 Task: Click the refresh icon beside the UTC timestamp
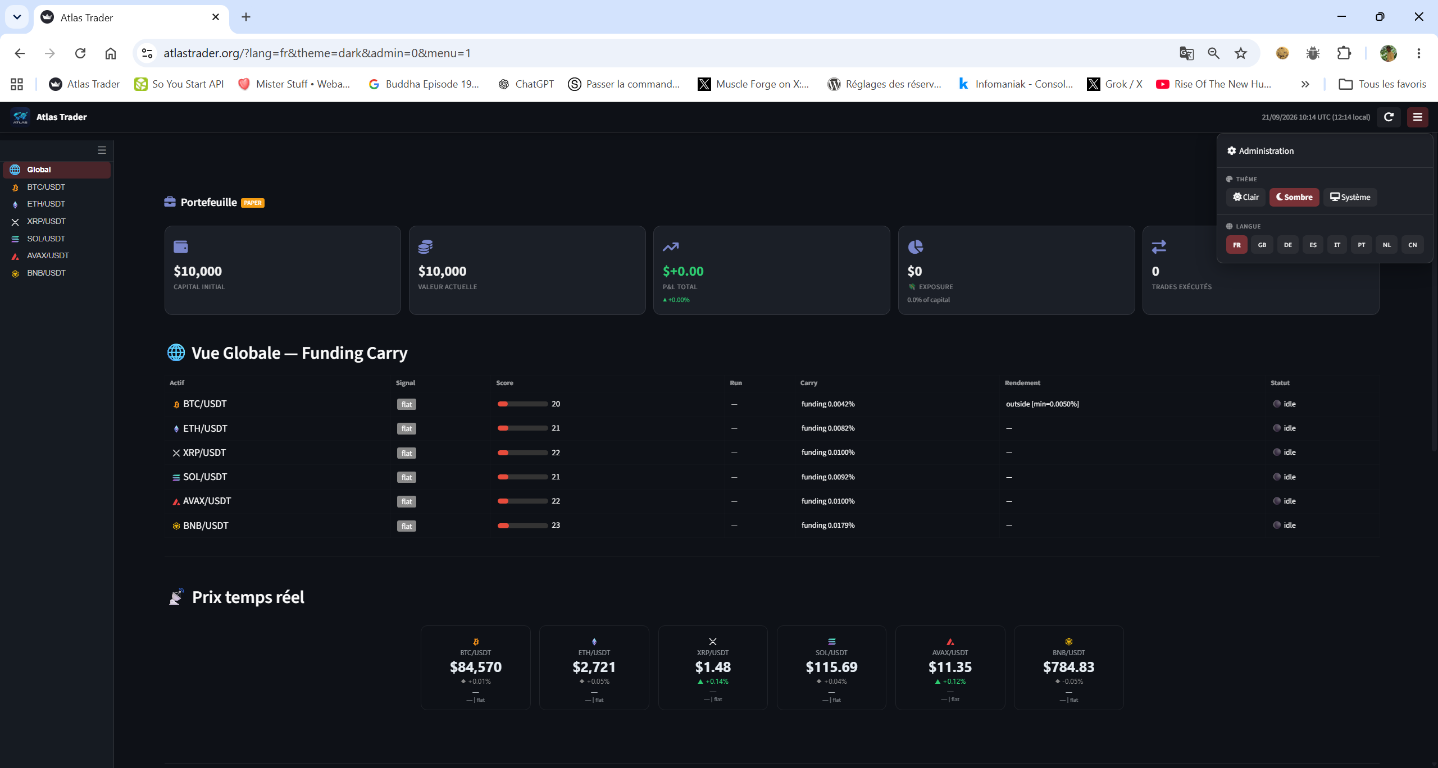[x=1388, y=117]
